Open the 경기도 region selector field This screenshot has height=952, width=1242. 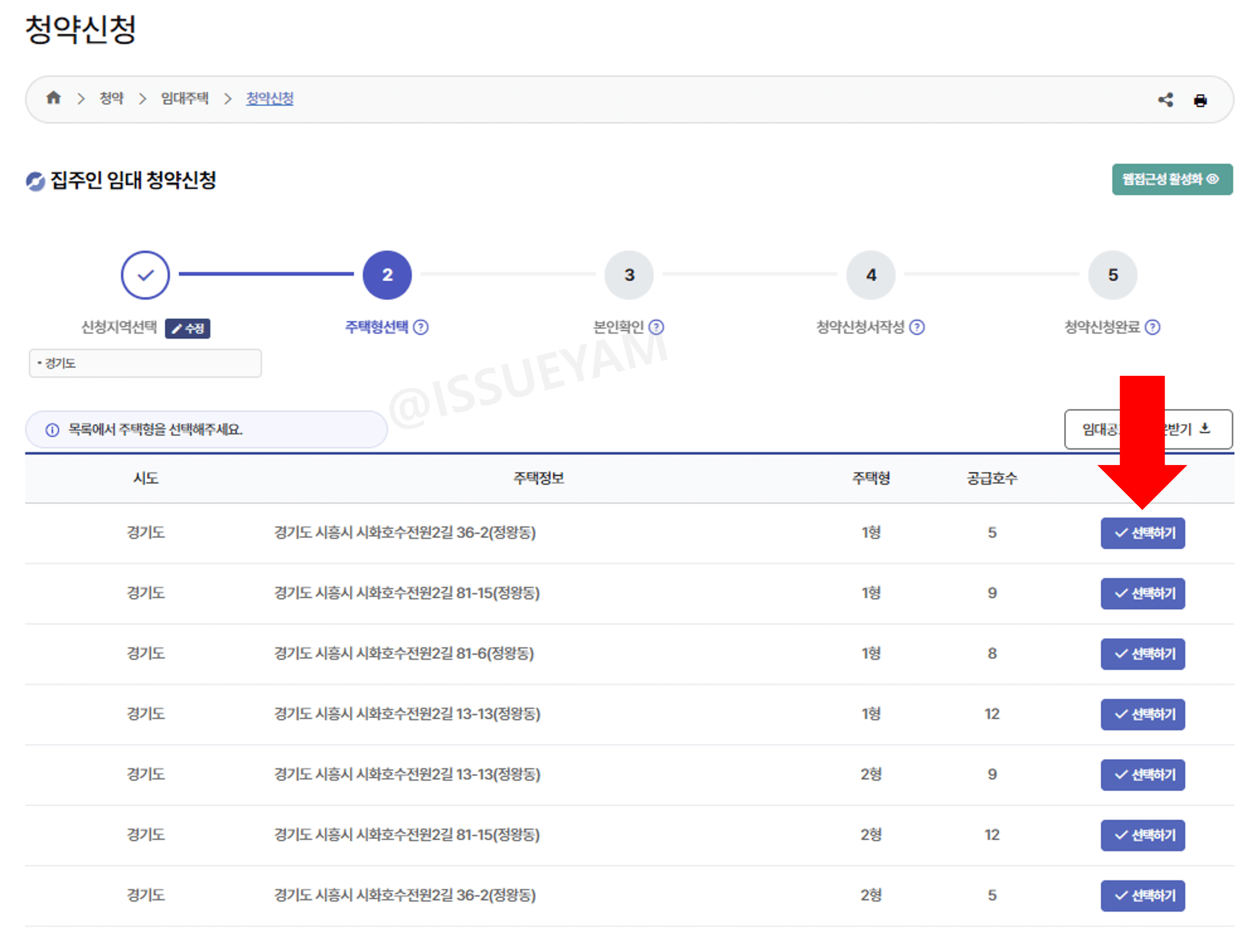click(145, 363)
